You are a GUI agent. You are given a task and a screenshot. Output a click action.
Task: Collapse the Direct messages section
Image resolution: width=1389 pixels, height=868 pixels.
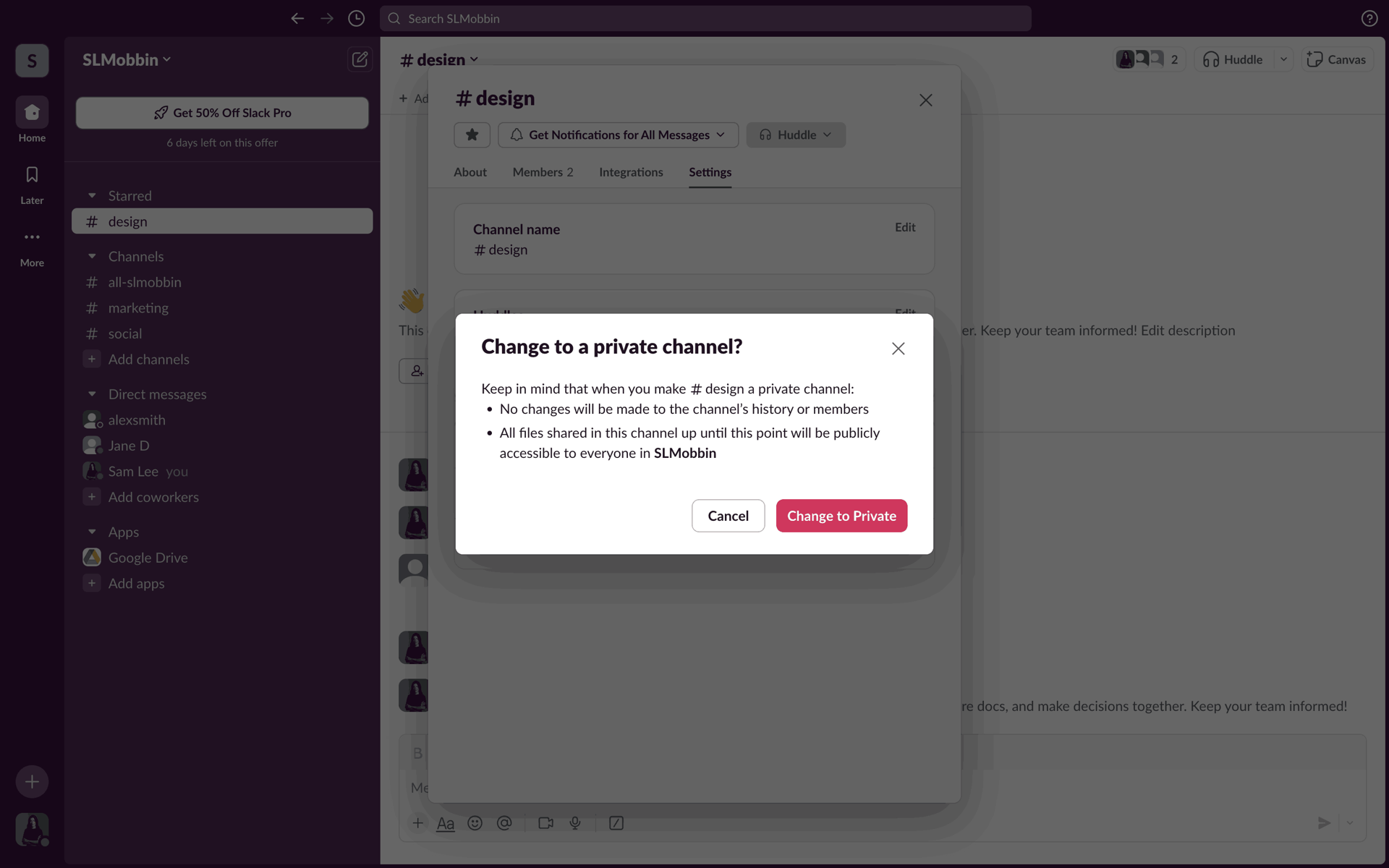pos(92,394)
